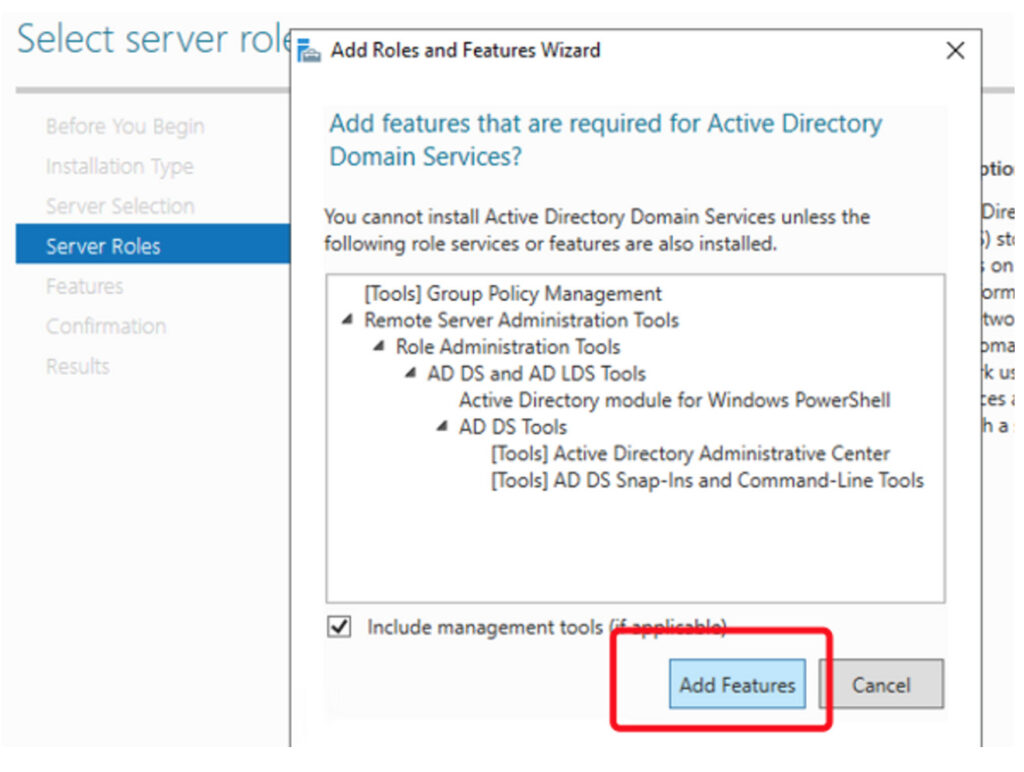Click the Add Roles and Features Wizard icon
Screen dimensions: 1024x772
[310, 50]
